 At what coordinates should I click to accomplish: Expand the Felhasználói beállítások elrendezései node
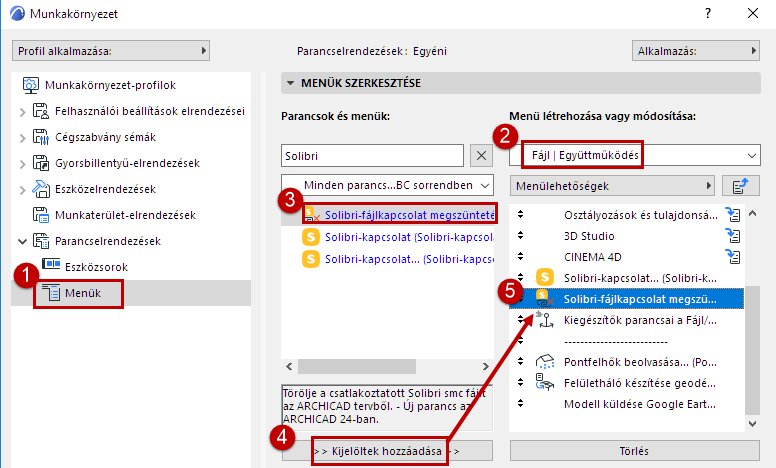(23, 111)
